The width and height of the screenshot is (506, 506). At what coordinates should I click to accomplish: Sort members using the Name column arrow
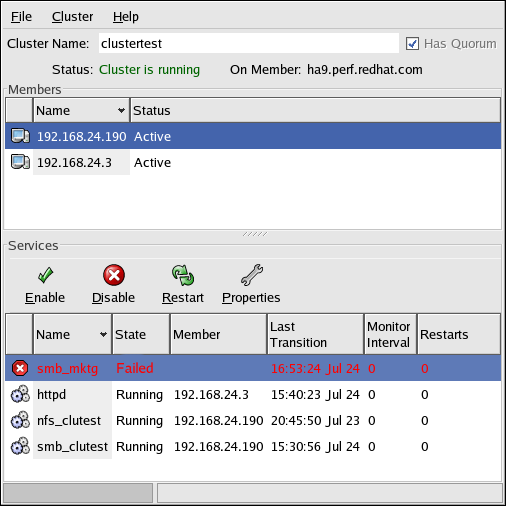[x=121, y=110]
